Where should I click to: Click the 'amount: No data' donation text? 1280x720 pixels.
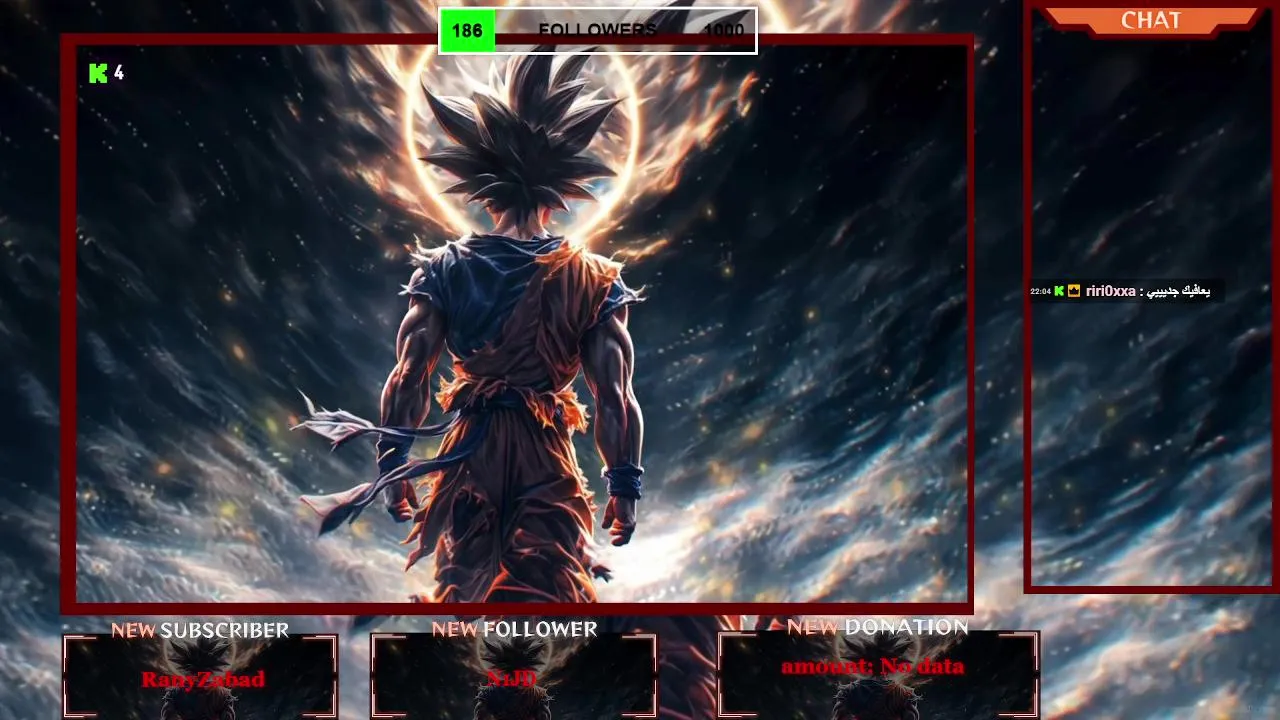[x=872, y=666]
